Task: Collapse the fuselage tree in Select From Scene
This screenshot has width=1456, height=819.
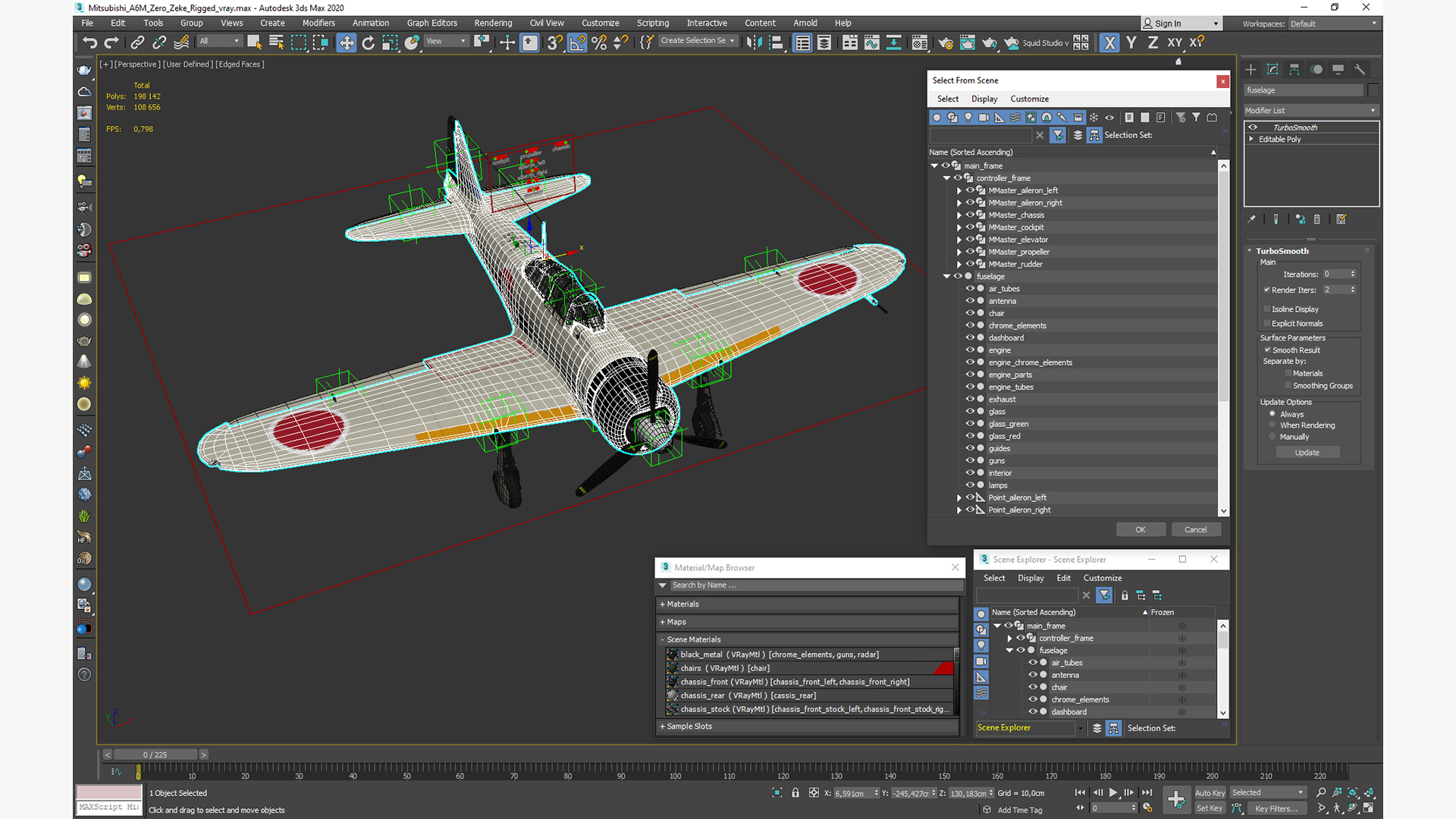Action: click(x=946, y=276)
